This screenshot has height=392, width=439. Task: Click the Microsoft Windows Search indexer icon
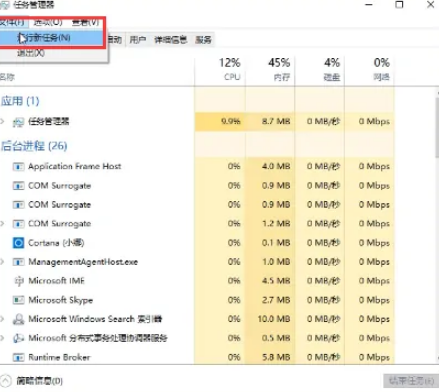[18, 319]
